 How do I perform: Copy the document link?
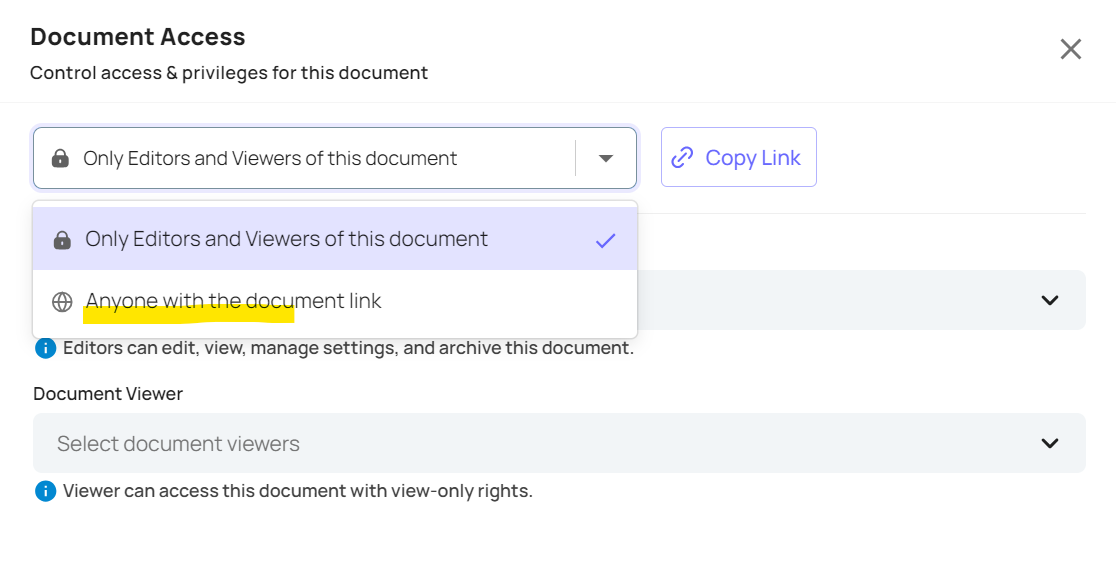coord(738,157)
